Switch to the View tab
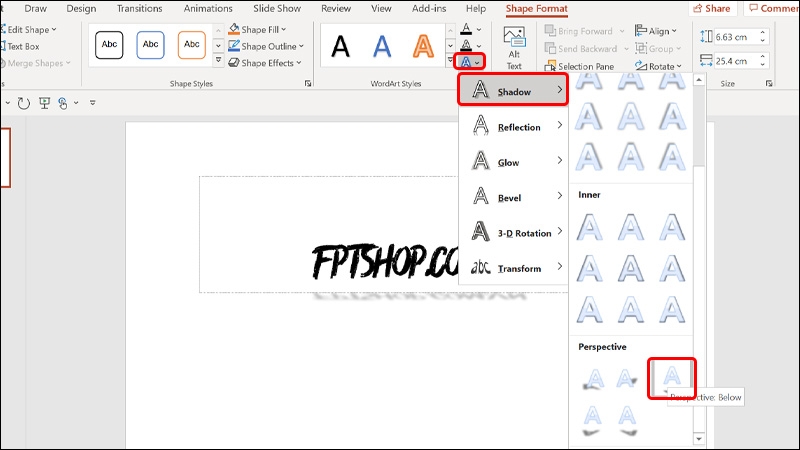The width and height of the screenshot is (800, 450). 381,9
